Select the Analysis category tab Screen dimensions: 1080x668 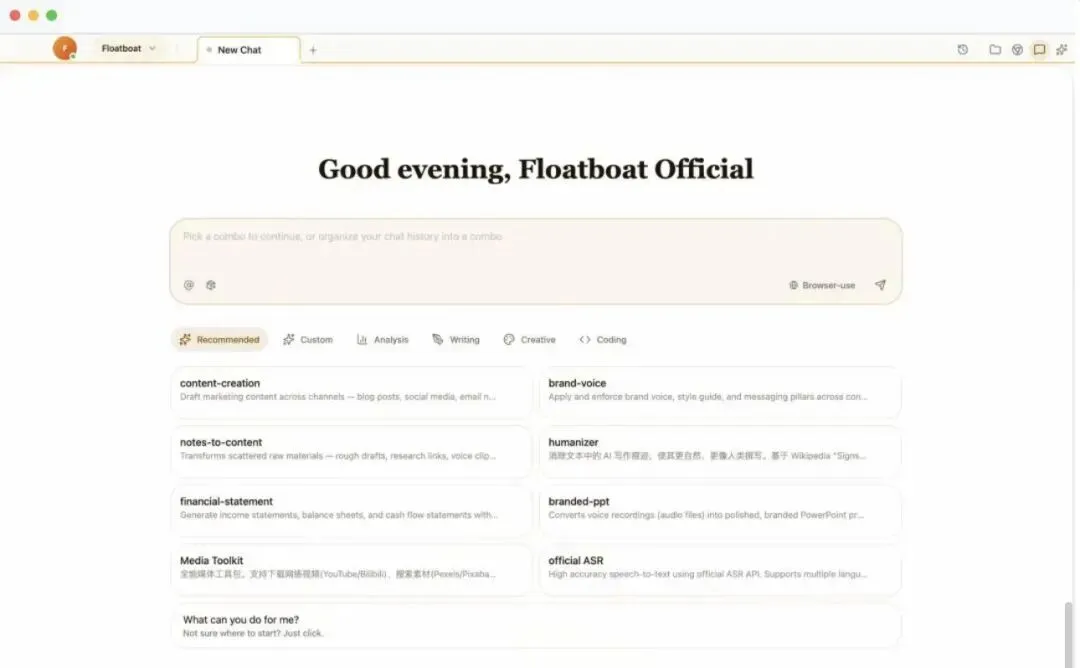coord(382,340)
